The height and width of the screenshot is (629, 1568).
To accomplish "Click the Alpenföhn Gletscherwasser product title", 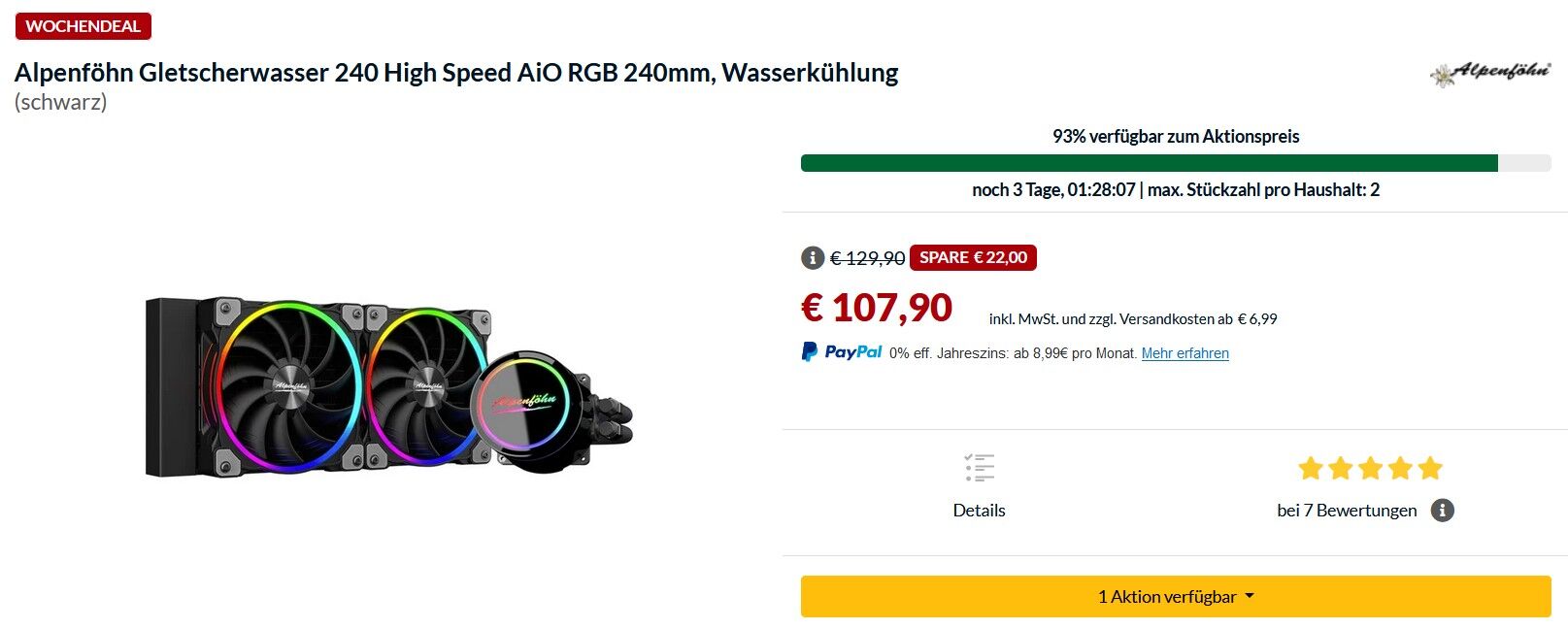I will click(456, 73).
